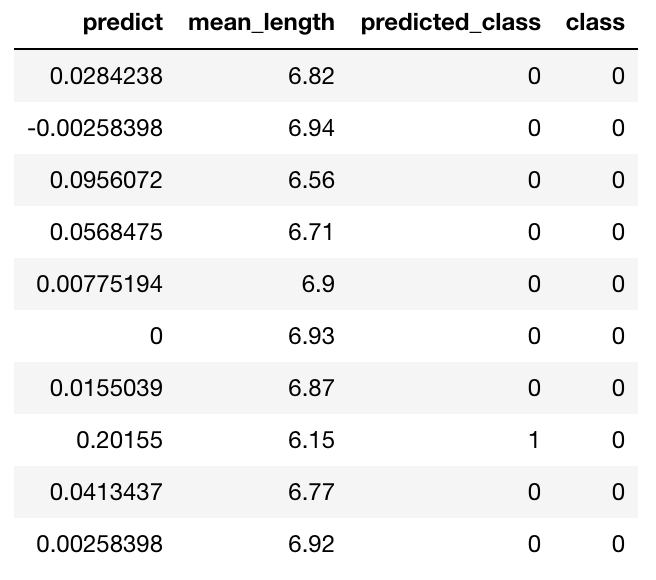Click the mean_length value 6.9
Viewport: 656px width, 580px height.
click(x=318, y=284)
